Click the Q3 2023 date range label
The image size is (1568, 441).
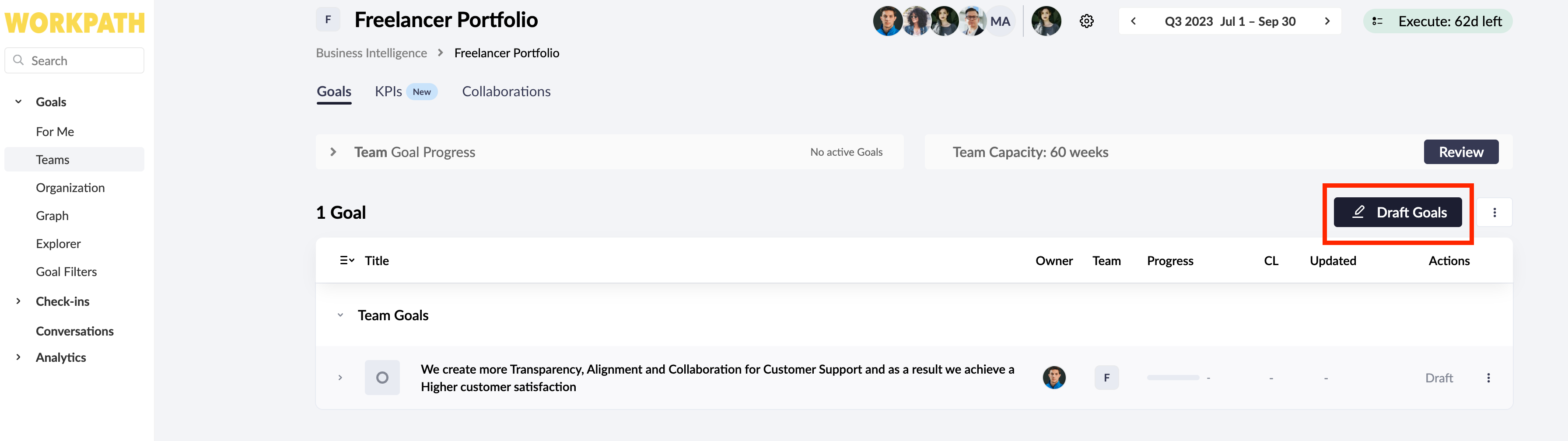(1230, 21)
